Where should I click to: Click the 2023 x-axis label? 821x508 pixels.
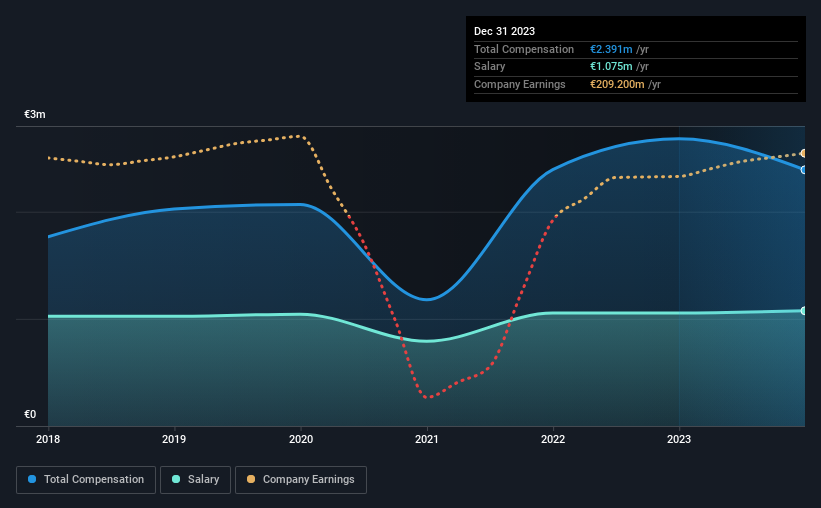[x=679, y=439]
